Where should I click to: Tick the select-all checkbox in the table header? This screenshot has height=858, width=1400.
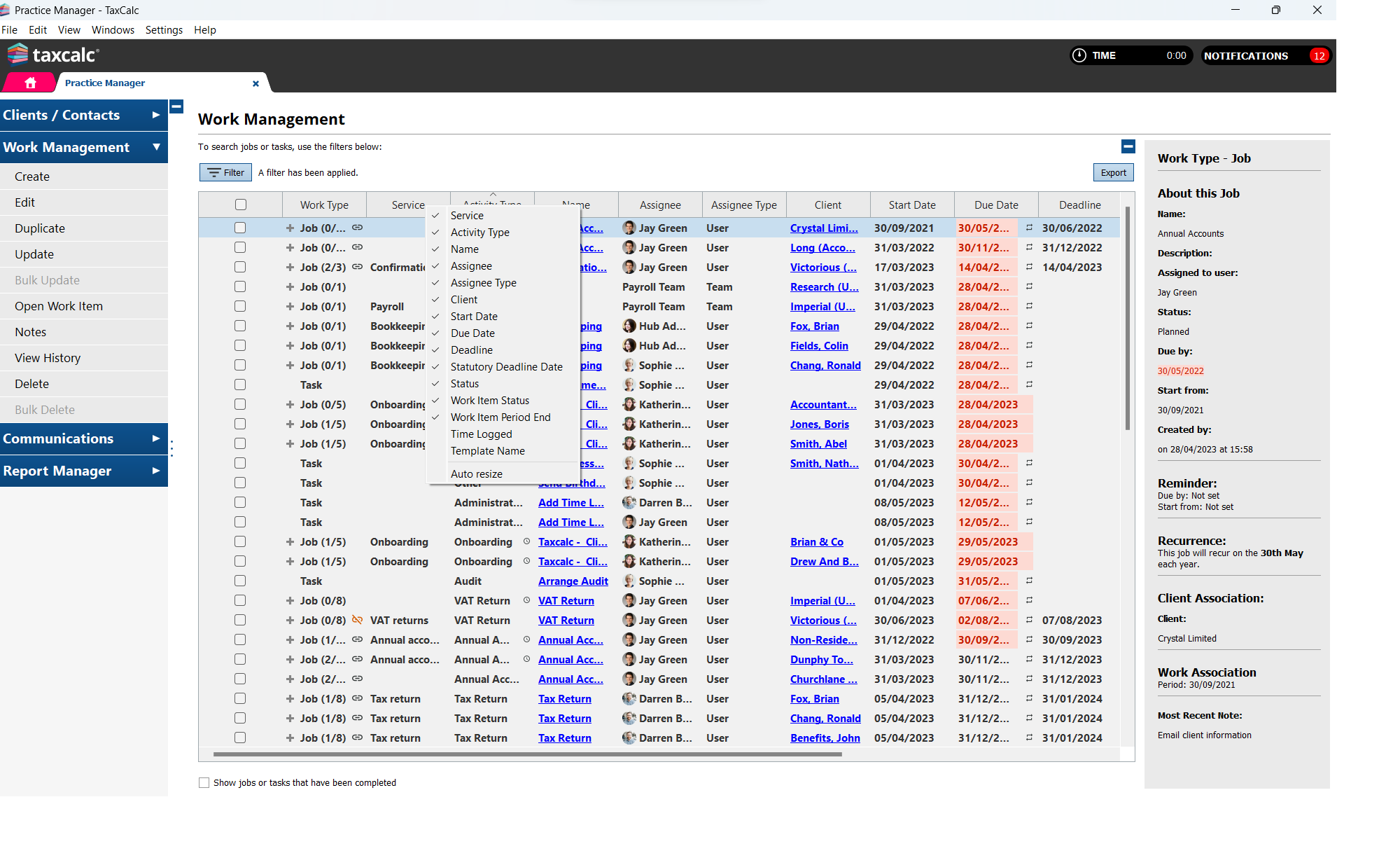[x=241, y=205]
